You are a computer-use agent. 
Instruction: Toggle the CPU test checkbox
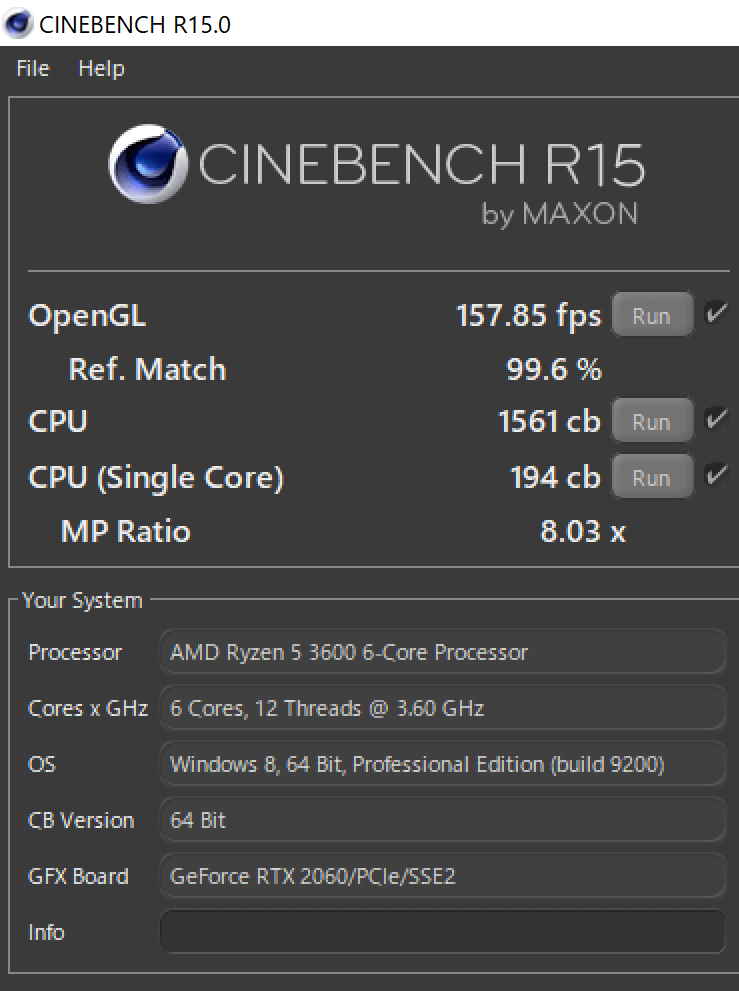716,420
